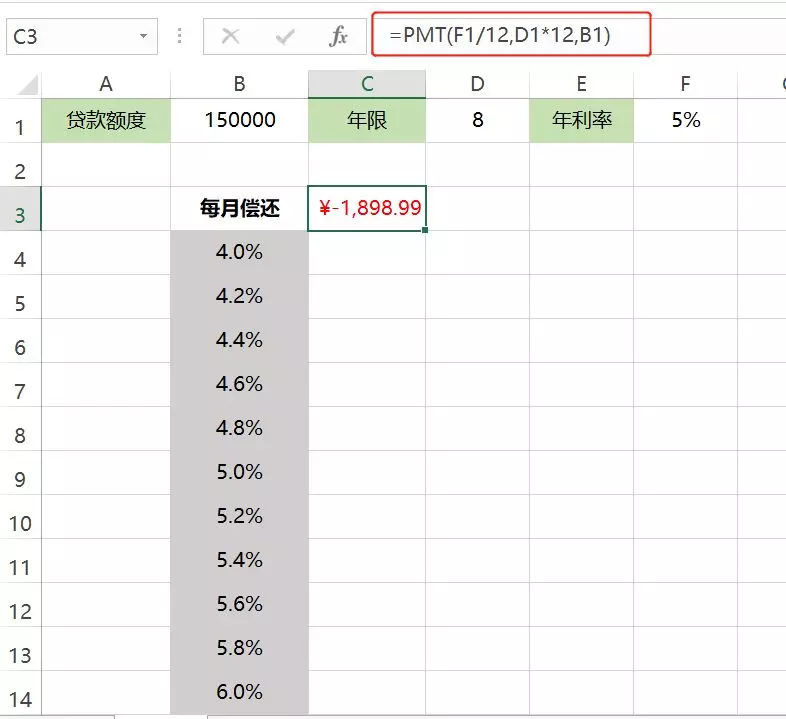Select column F header
Screen dimensions: 786x719
point(686,84)
